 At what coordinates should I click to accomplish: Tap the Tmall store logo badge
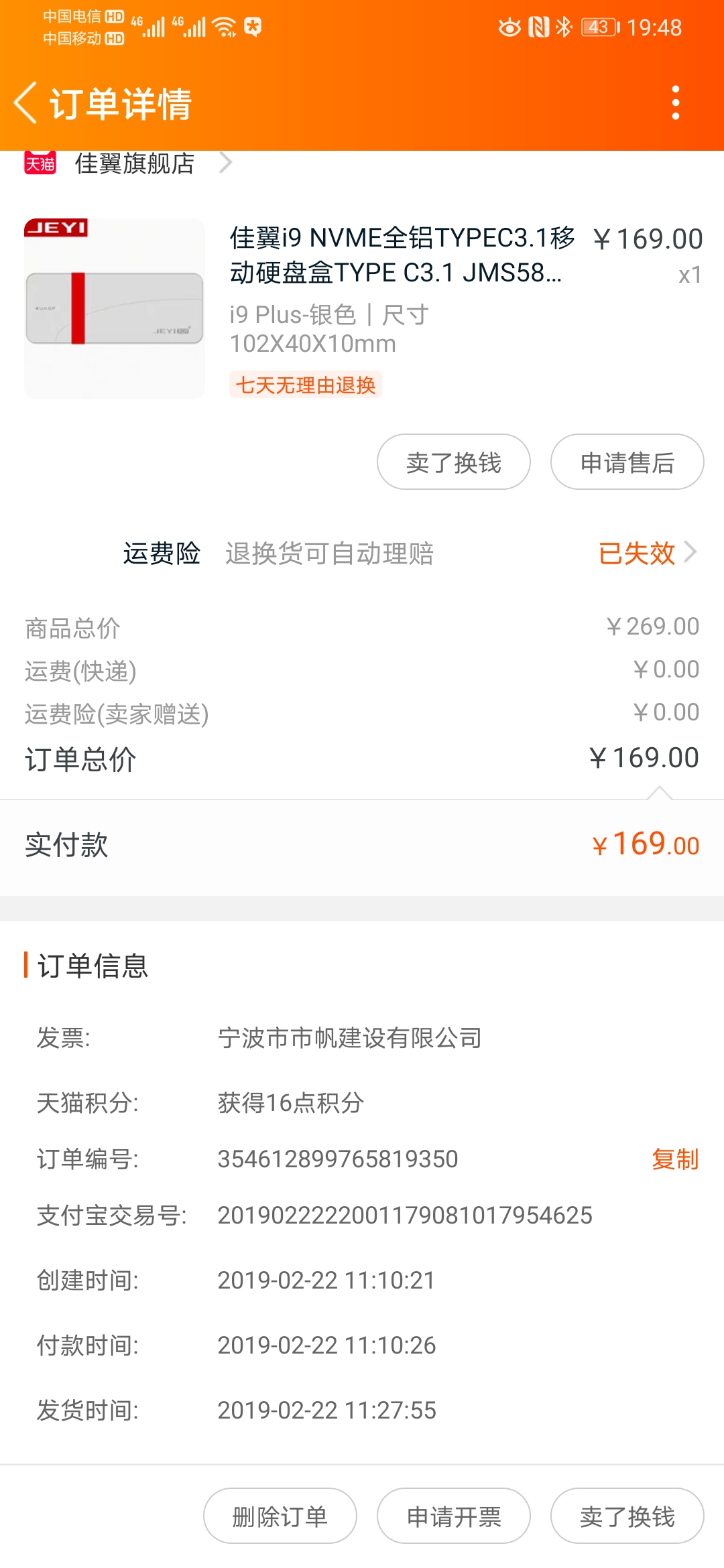point(40,163)
